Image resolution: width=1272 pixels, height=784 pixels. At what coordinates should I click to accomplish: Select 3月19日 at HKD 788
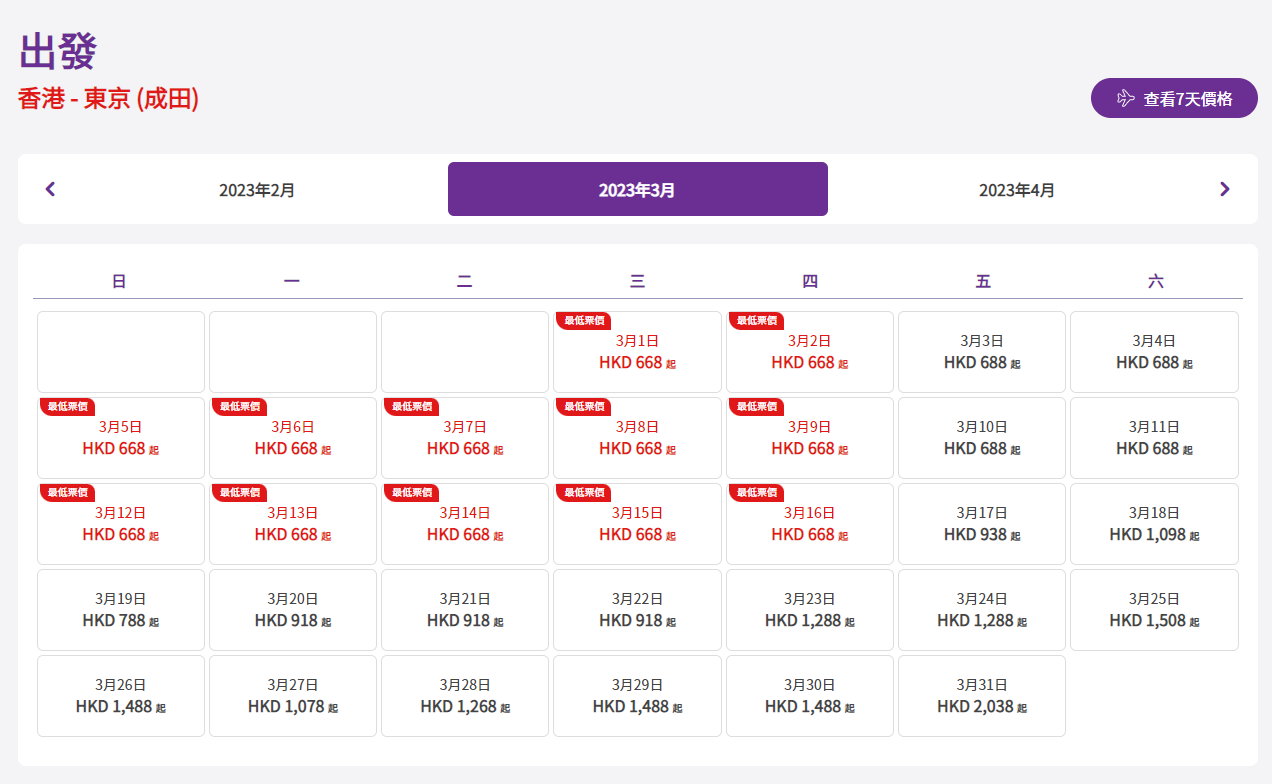(x=121, y=610)
